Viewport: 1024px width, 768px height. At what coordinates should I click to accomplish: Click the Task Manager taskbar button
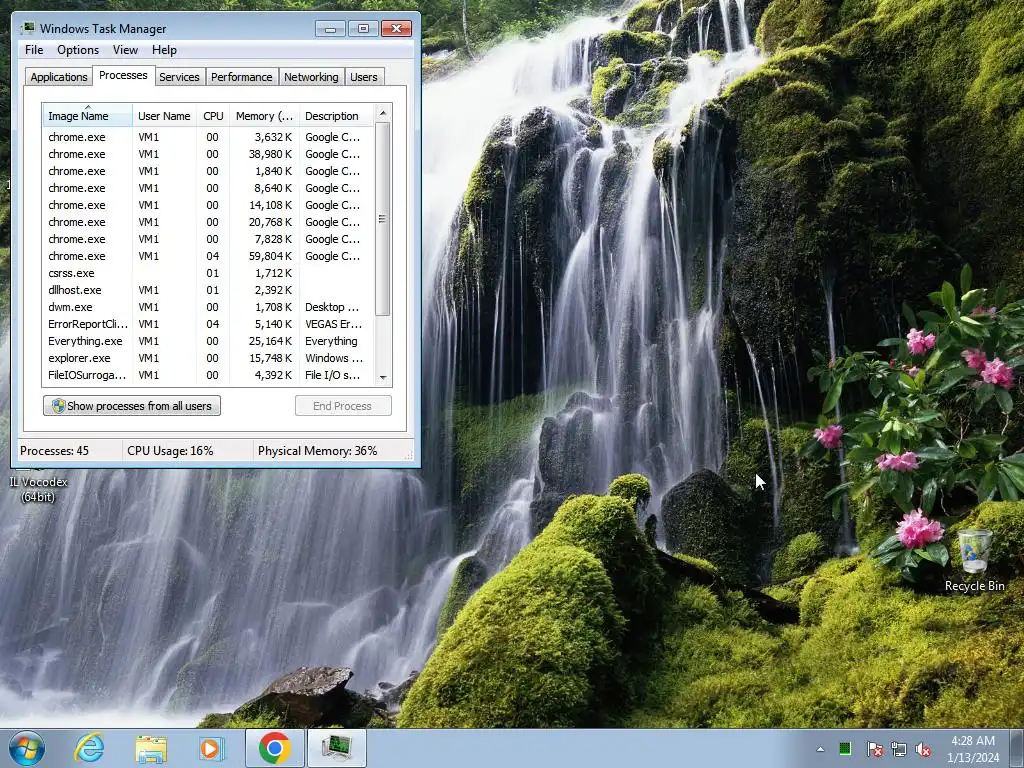click(337, 748)
